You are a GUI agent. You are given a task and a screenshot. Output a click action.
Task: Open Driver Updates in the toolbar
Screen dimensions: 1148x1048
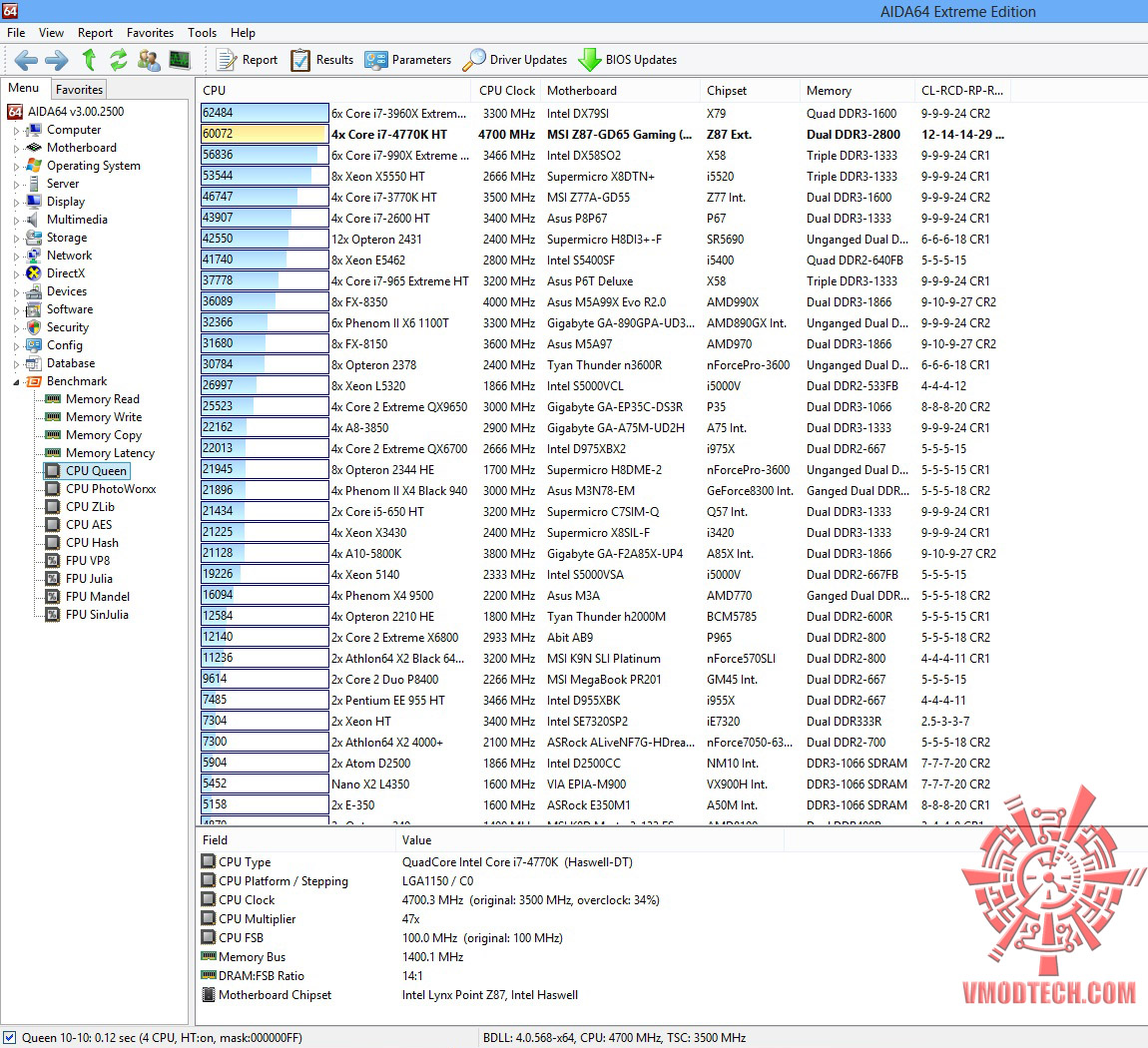pyautogui.click(x=515, y=60)
